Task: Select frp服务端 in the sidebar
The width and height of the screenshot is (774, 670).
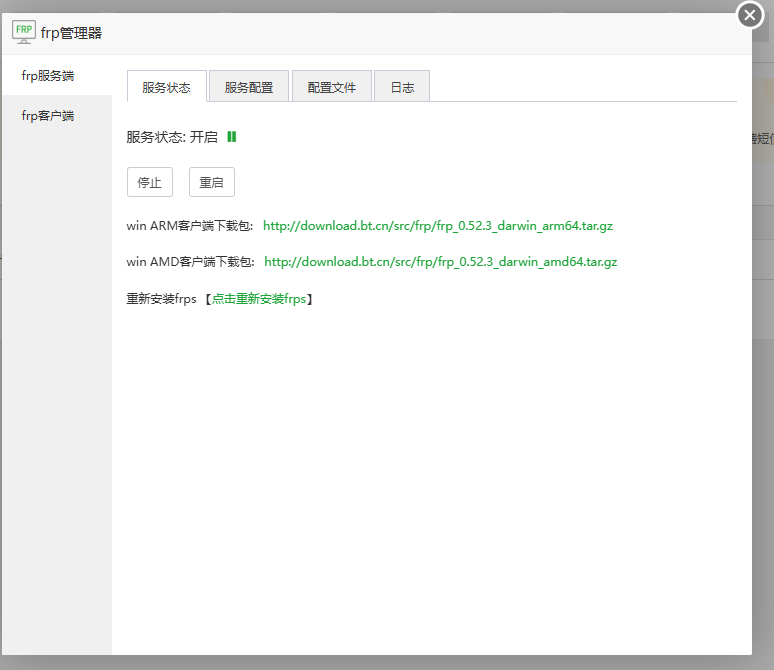Action: pyautogui.click(x=57, y=76)
